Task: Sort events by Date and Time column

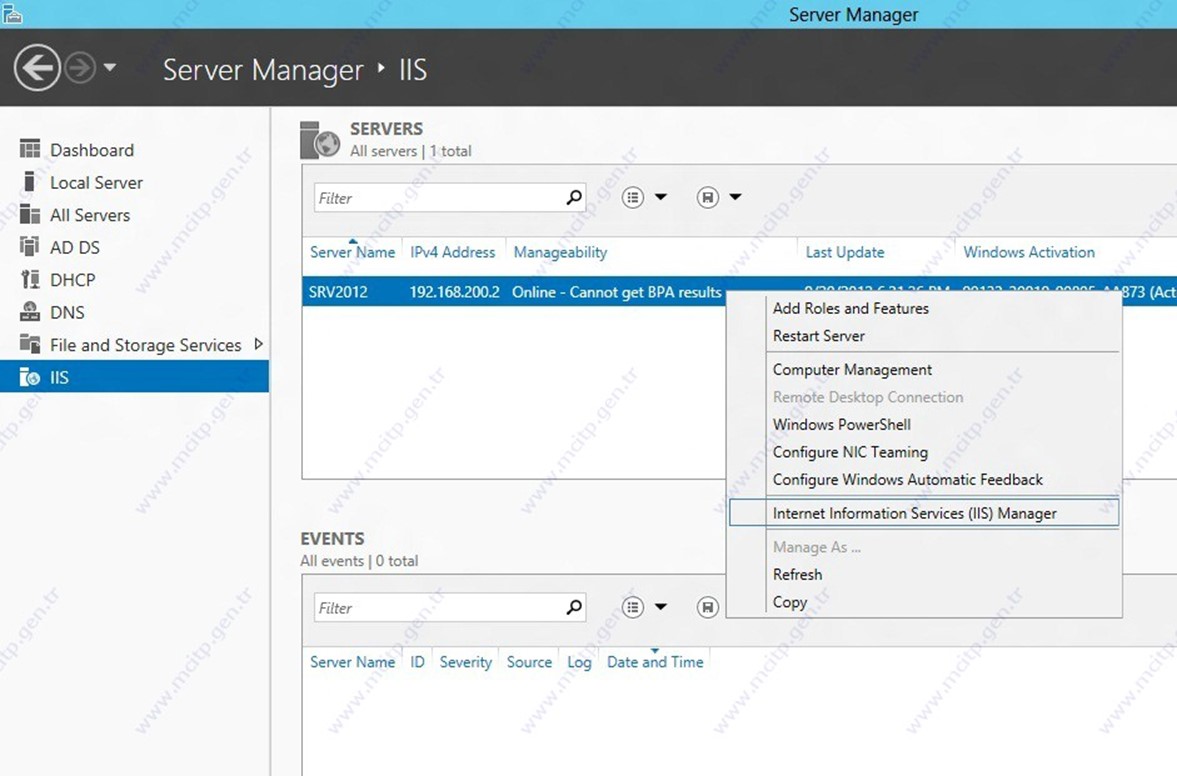Action: [x=655, y=663]
